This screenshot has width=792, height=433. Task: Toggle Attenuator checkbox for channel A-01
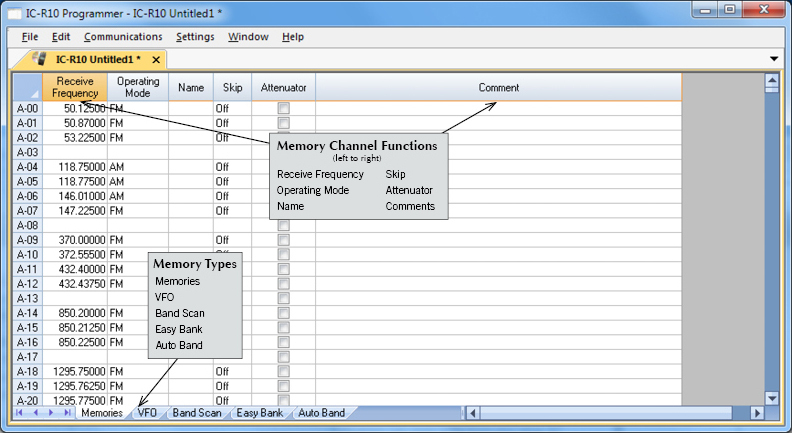[x=284, y=123]
